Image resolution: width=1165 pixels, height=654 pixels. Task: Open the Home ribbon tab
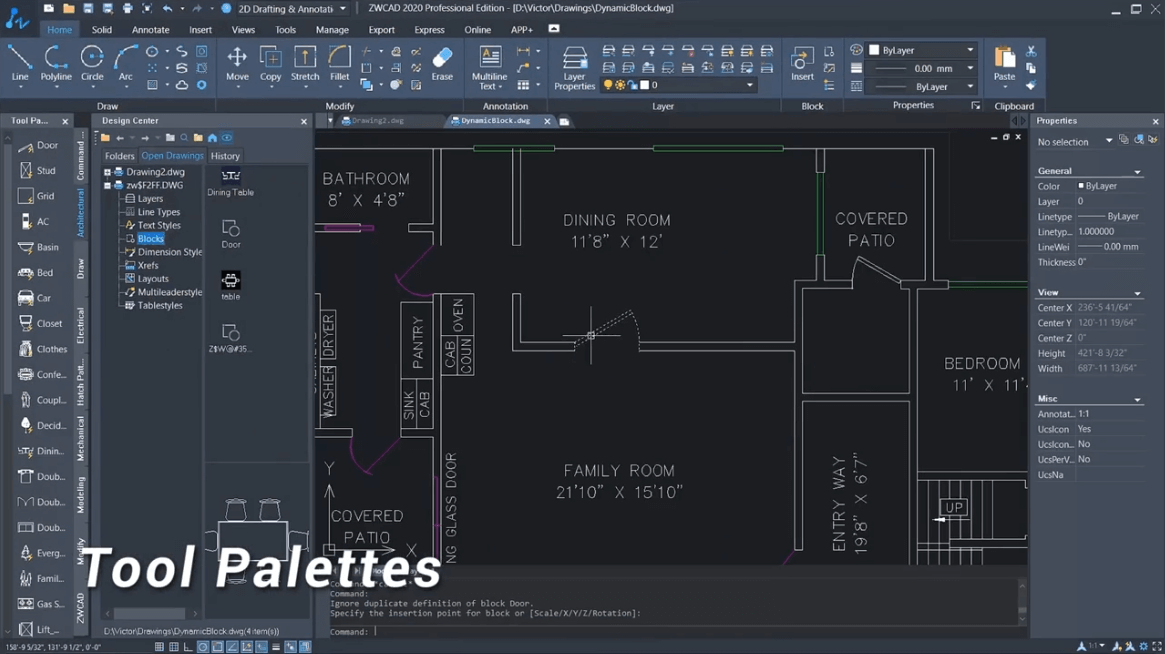tap(59, 30)
